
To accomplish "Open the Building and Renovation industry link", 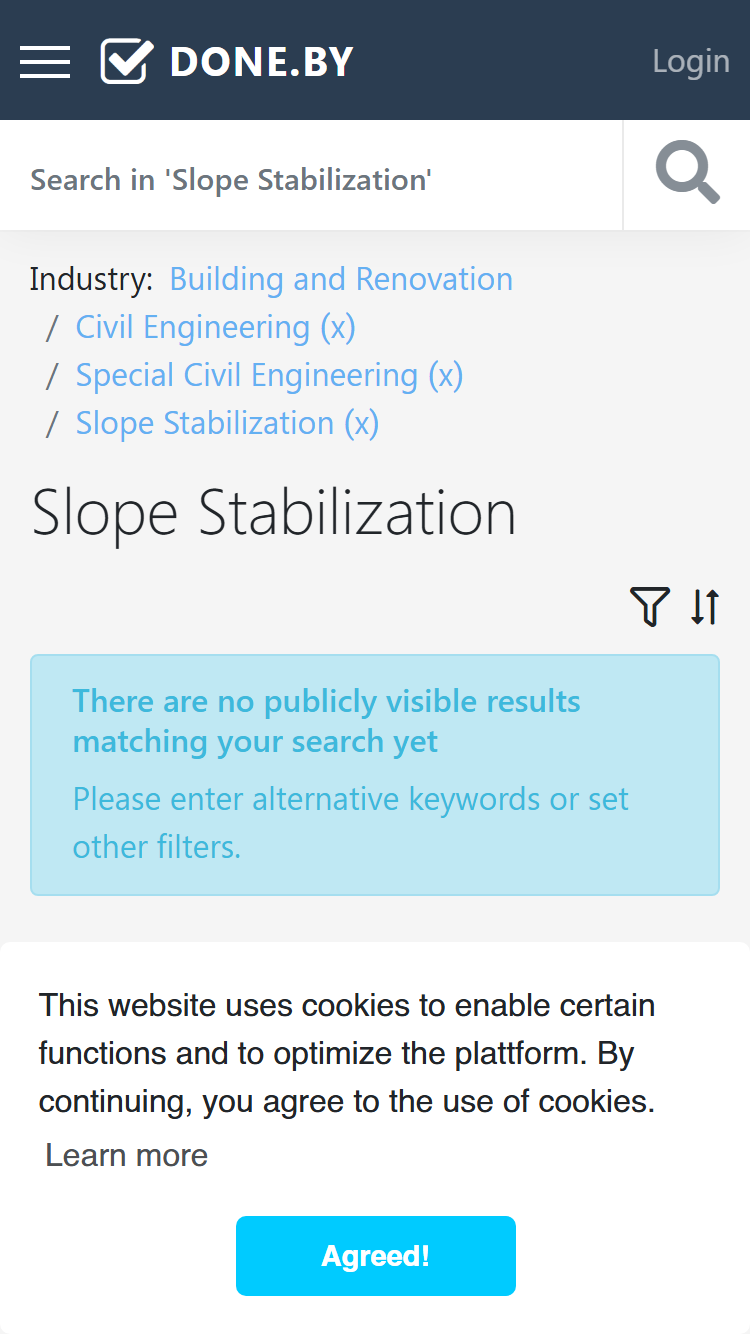I will (341, 279).
